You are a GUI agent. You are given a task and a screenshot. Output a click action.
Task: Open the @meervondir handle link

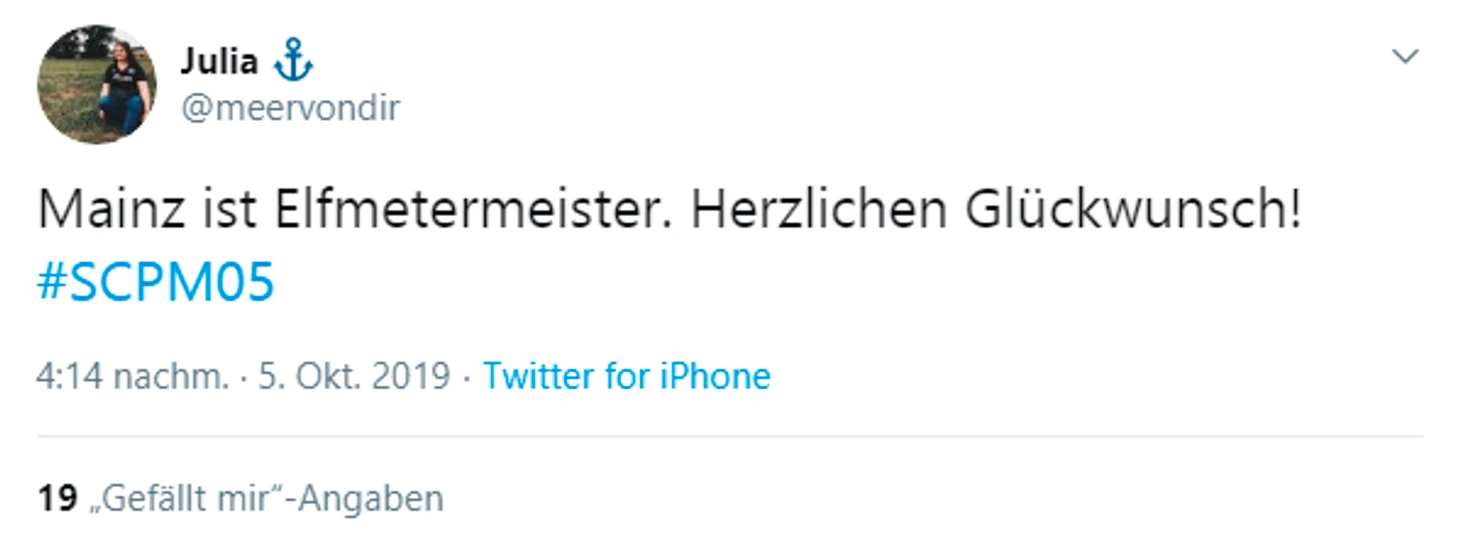(x=290, y=108)
